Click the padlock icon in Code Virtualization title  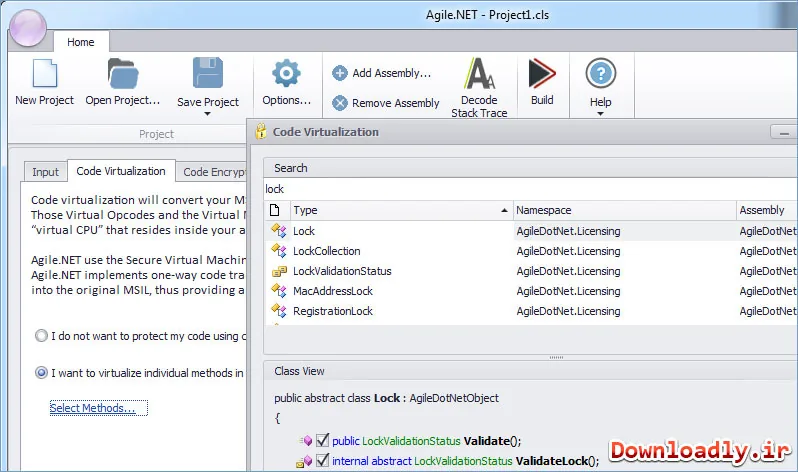[x=261, y=131]
